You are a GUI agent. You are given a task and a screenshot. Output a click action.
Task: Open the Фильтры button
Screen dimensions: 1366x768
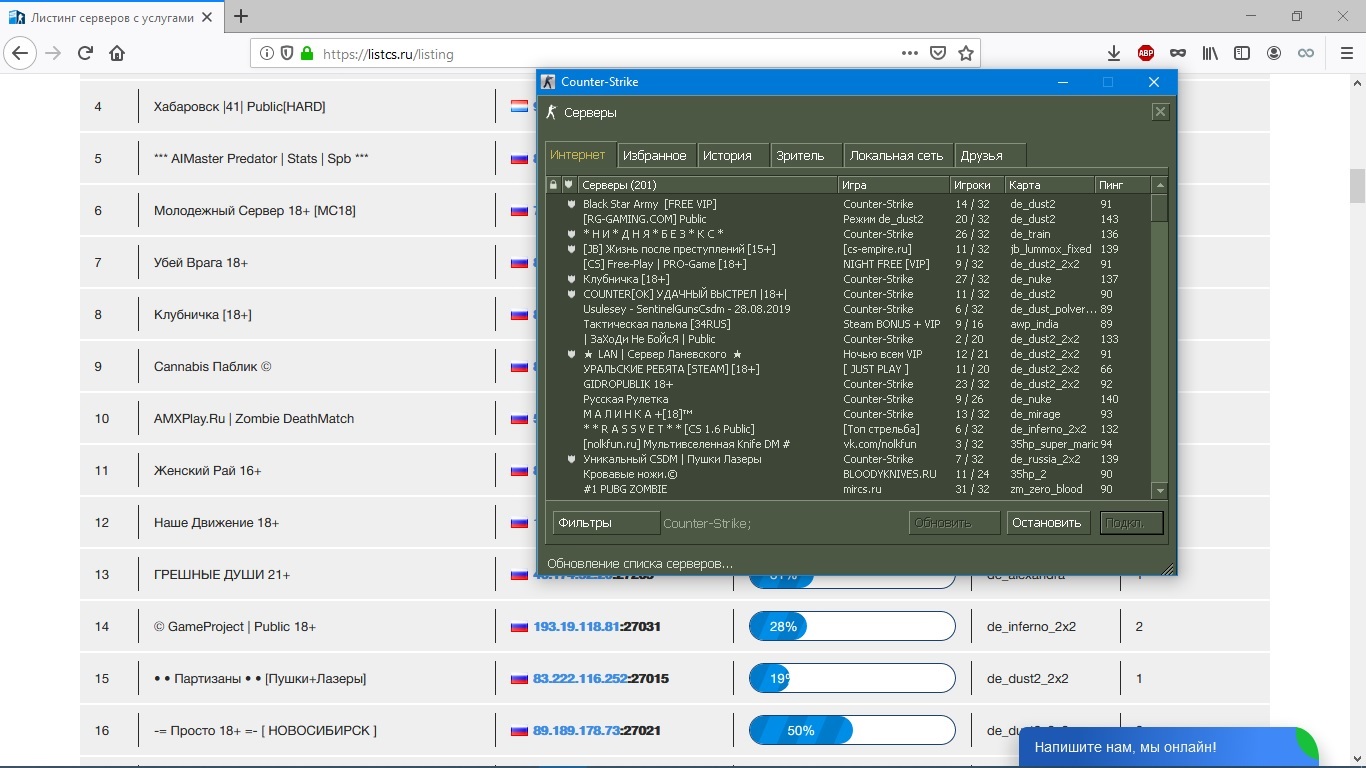tap(606, 523)
